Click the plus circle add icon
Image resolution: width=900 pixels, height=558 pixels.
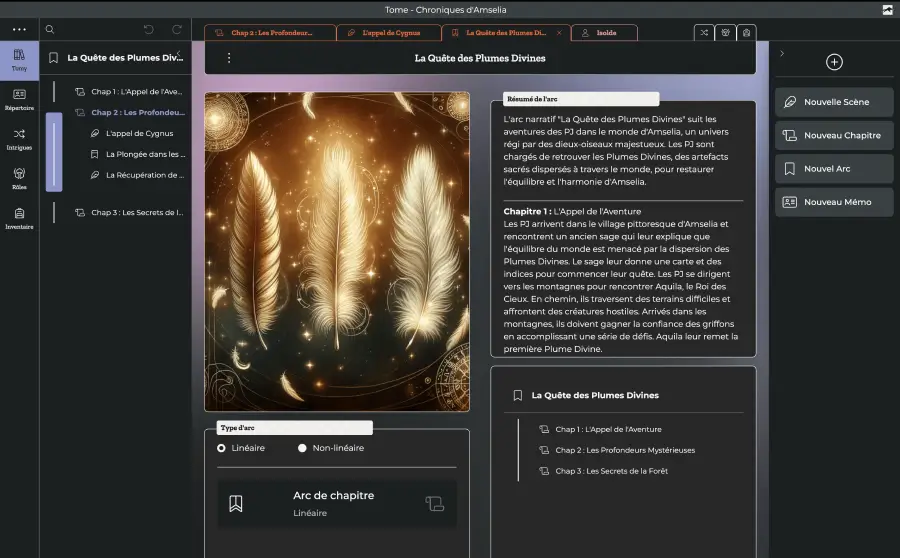(x=834, y=62)
